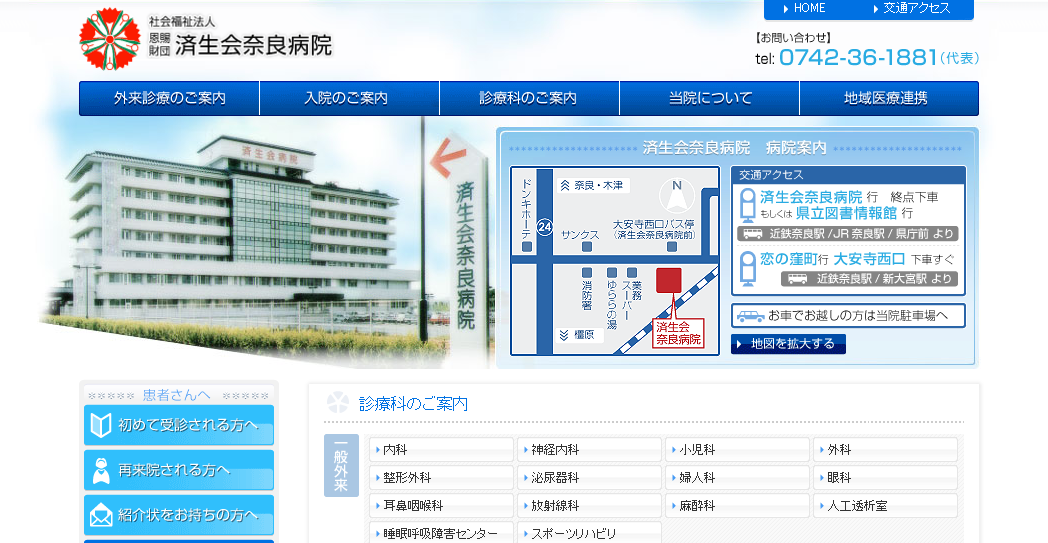Viewport: 1048px width, 543px height.
Task: Click the bus icon in 近鉄奈良駅 / JR 奈良駅 banner
Action: tap(753, 234)
